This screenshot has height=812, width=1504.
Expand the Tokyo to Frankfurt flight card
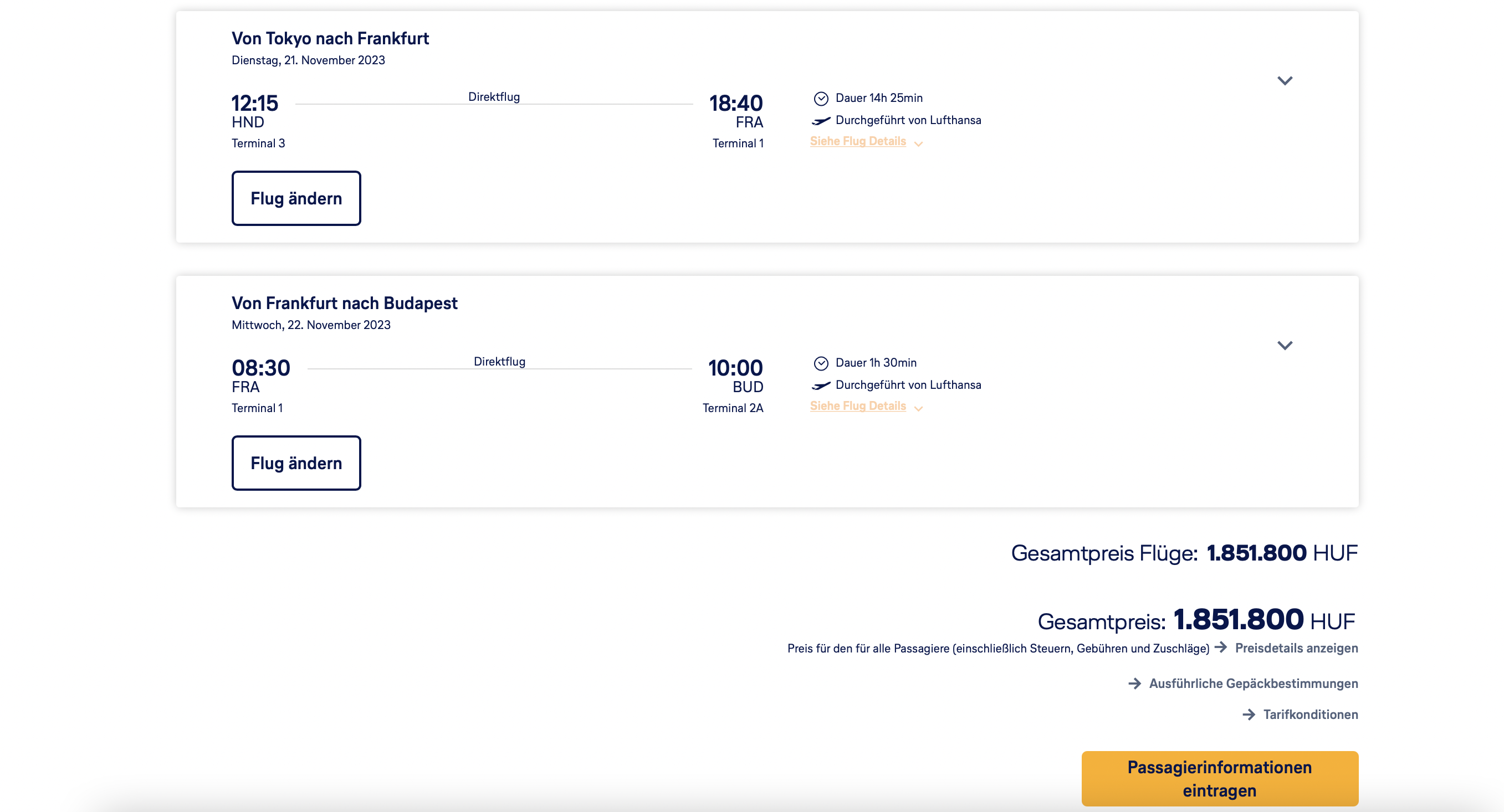pos(1285,80)
